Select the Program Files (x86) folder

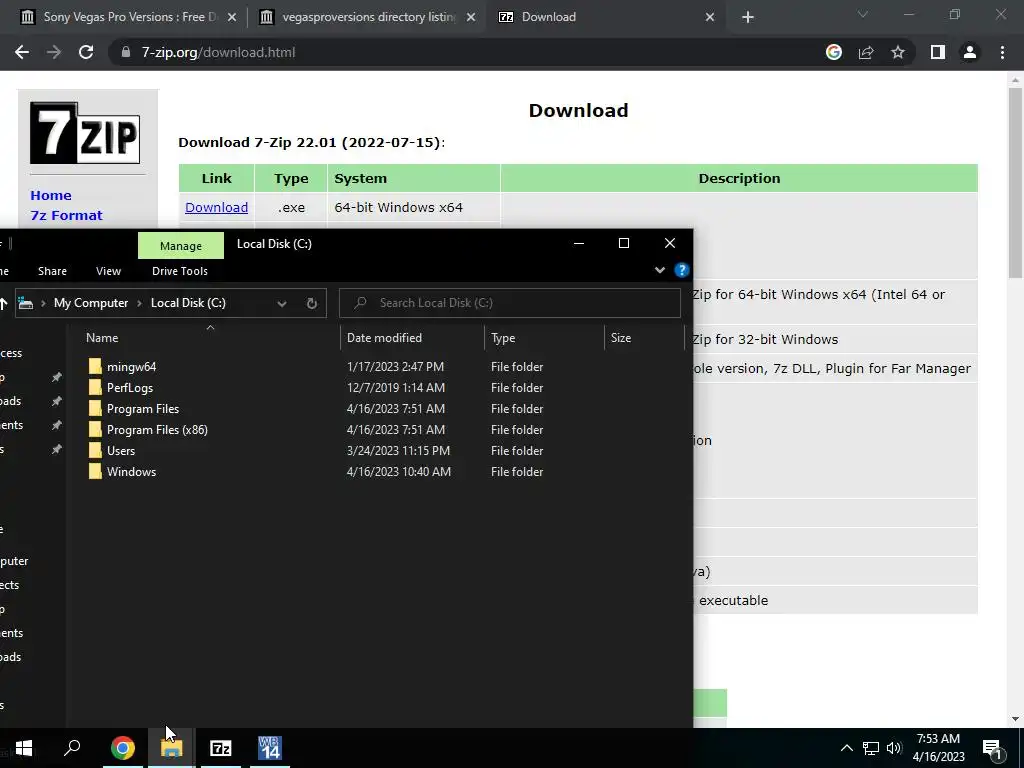click(x=157, y=430)
